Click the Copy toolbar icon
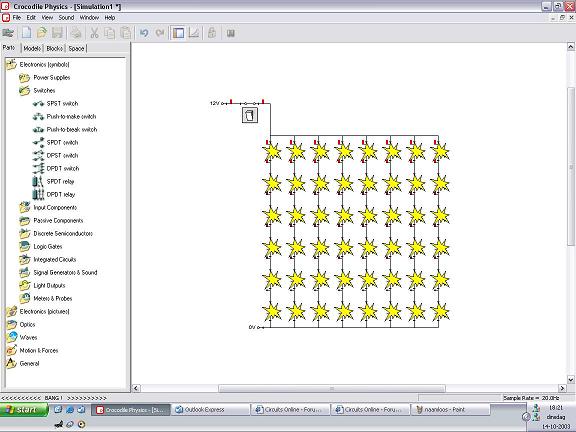 [x=109, y=33]
